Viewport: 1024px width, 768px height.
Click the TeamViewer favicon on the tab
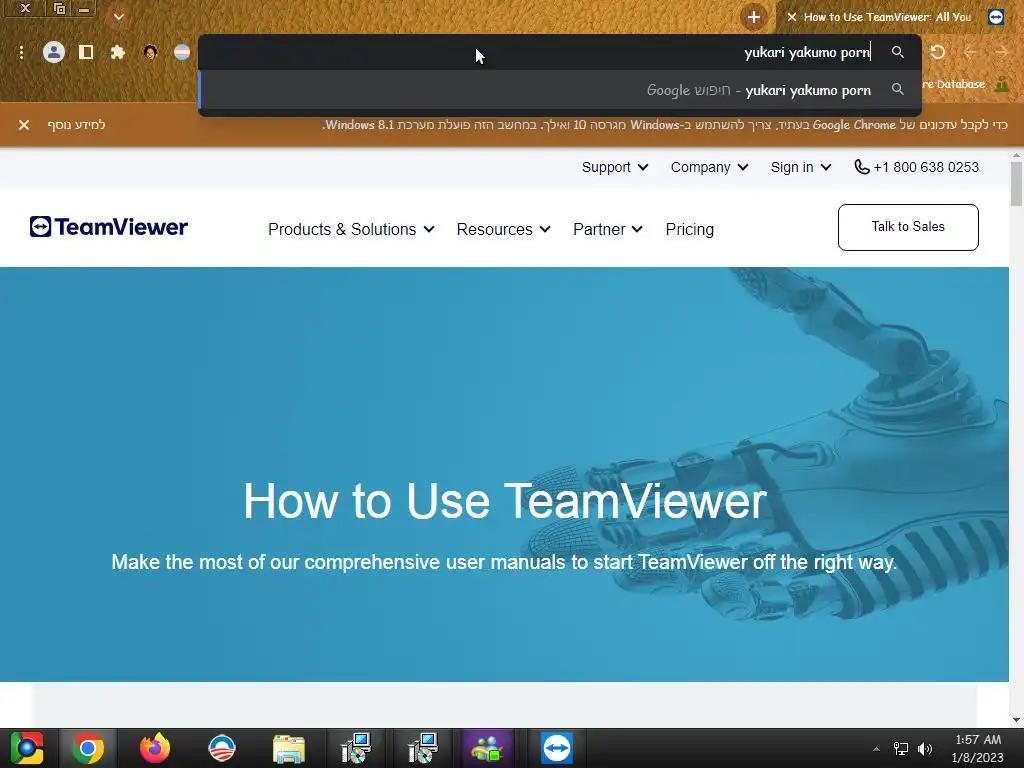tap(996, 17)
